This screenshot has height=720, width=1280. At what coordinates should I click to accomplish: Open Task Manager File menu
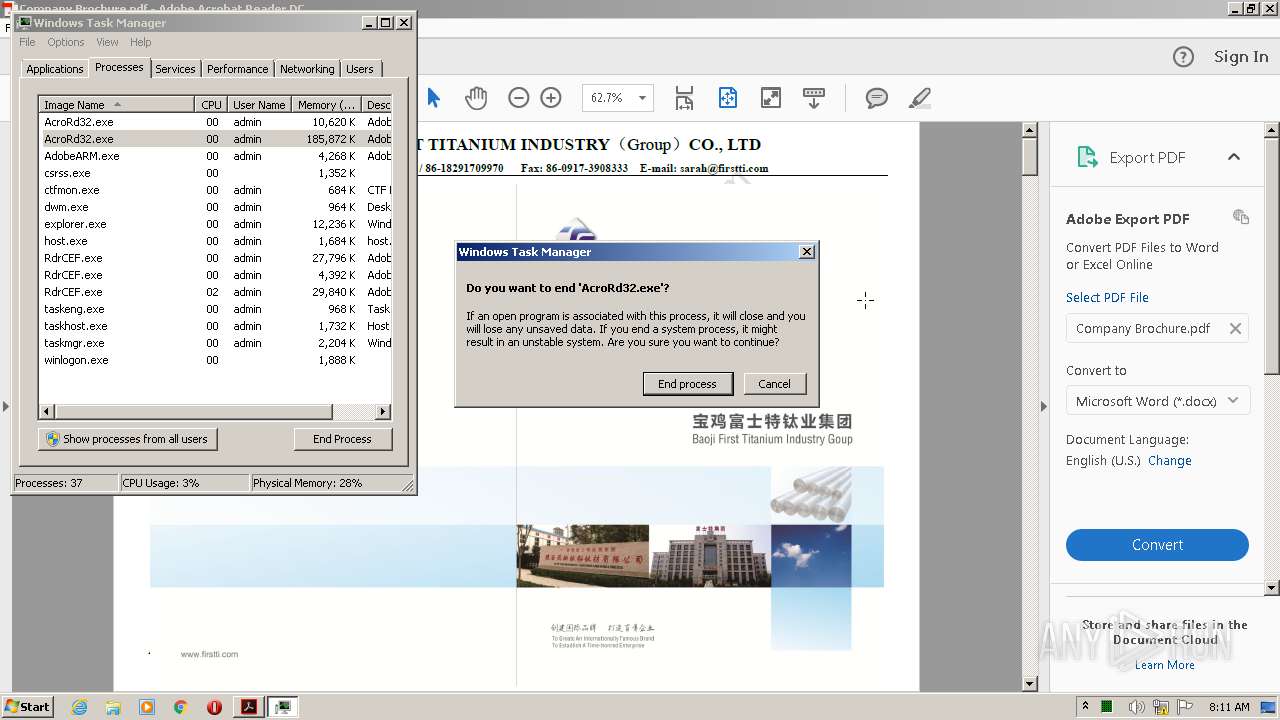coord(27,42)
